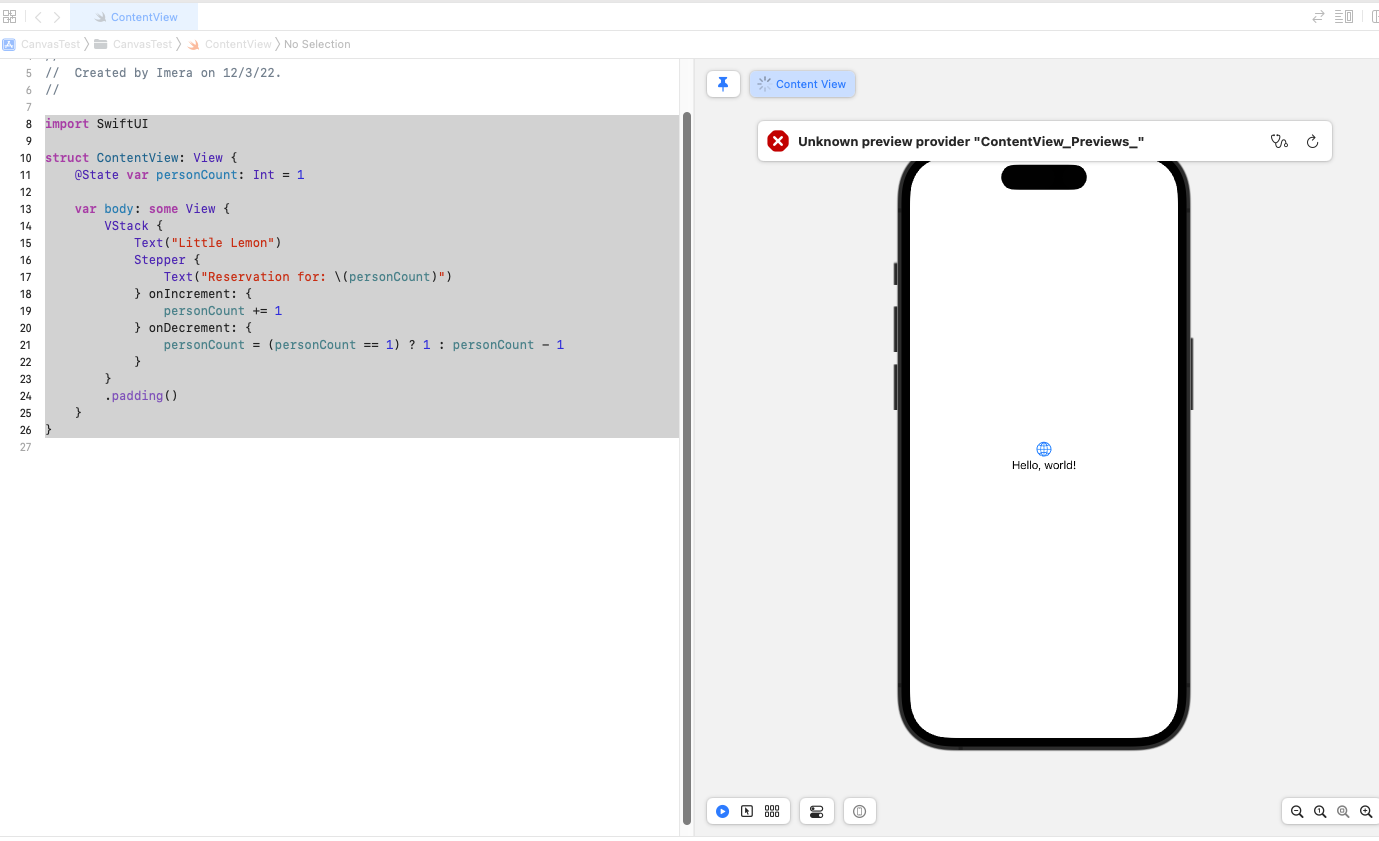This screenshot has width=1379, height=841.
Task: Zoom preview to actual size
Action: [1320, 811]
